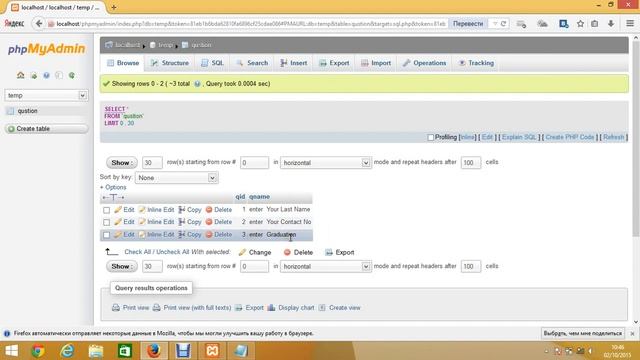Reload page using browser refresh icon
The width and height of the screenshot is (640, 360).
coord(503,24)
